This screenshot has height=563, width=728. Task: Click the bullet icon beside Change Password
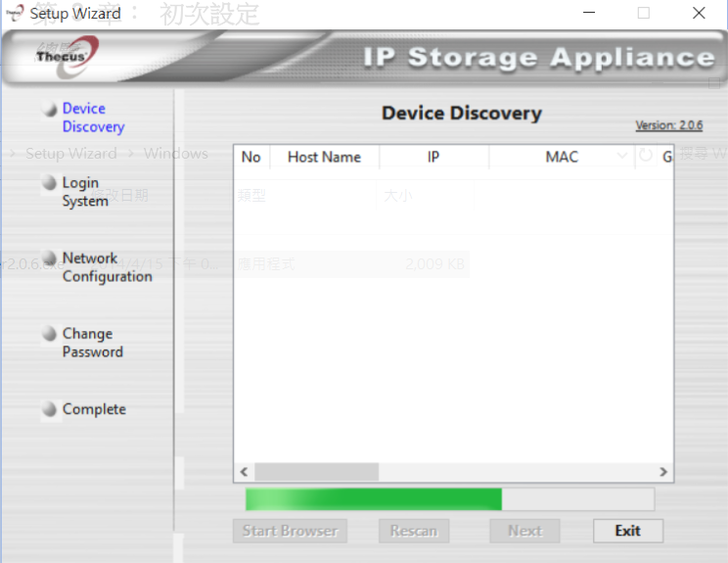coord(49,333)
